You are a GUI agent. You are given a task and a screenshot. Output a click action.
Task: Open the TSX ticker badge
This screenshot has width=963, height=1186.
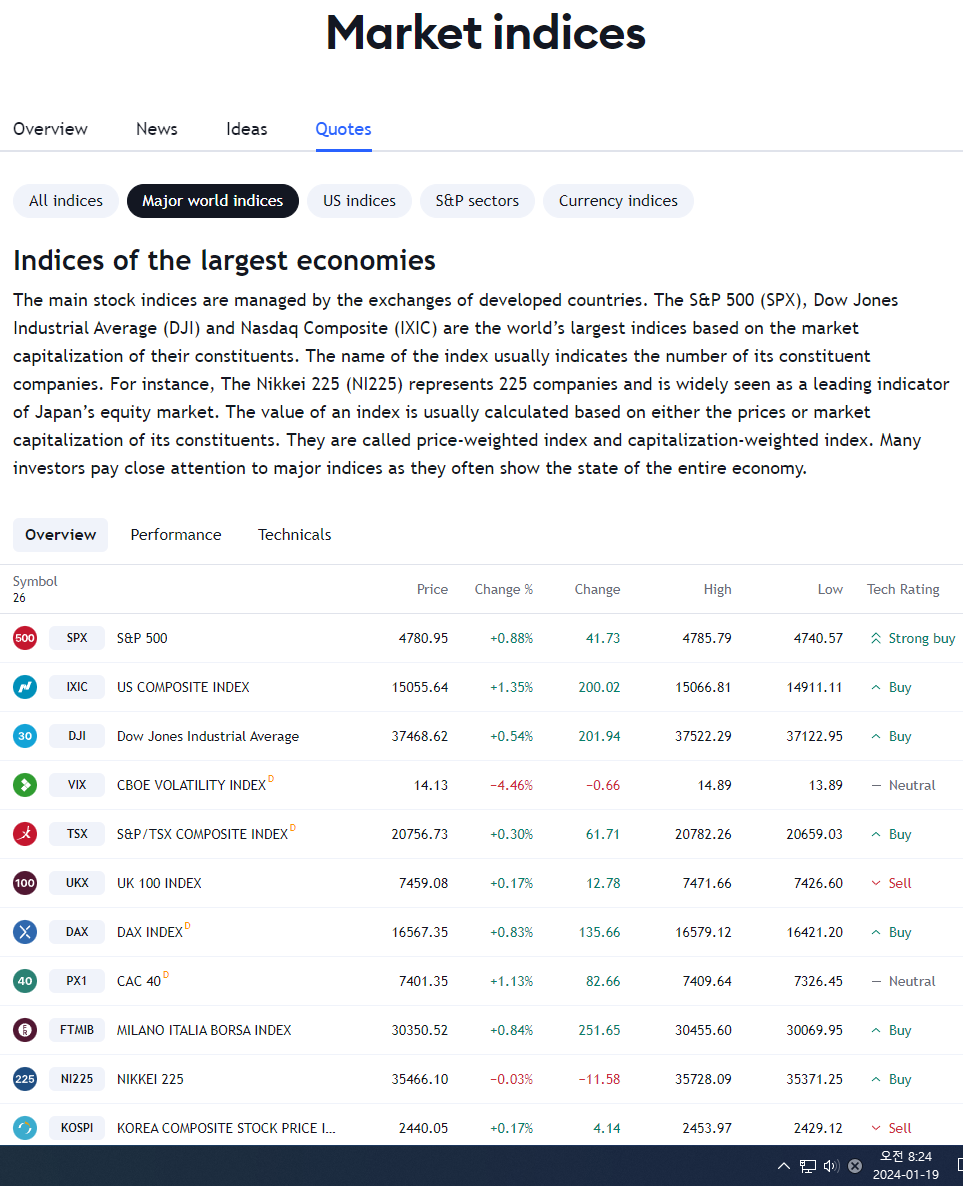pos(77,834)
